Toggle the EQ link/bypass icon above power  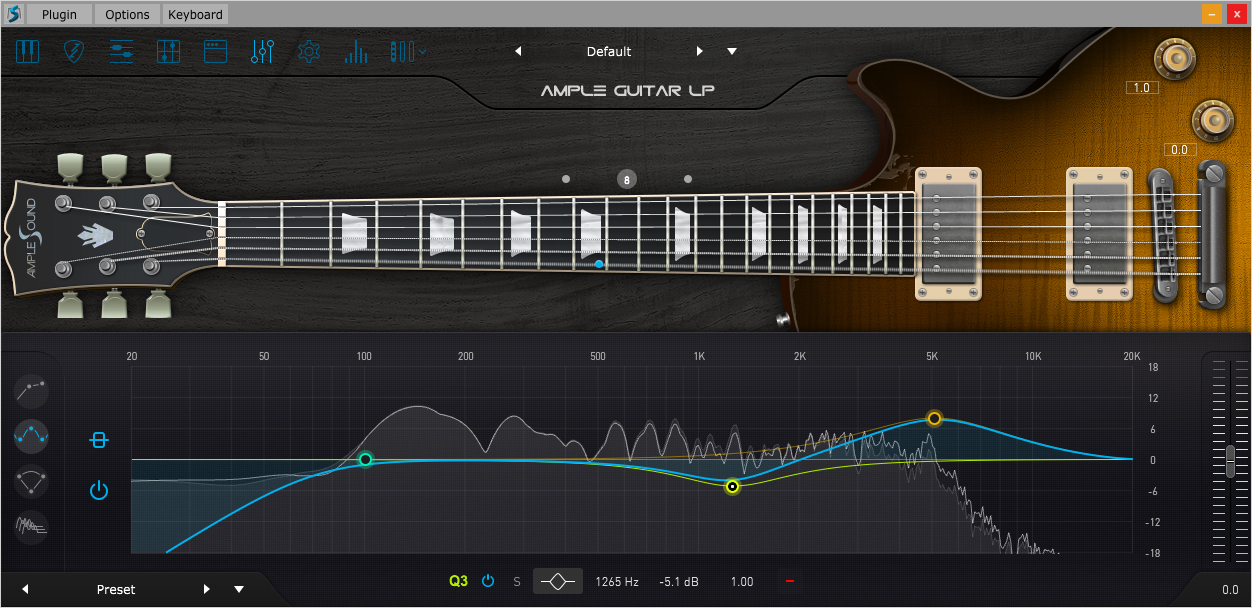pyautogui.click(x=98, y=440)
